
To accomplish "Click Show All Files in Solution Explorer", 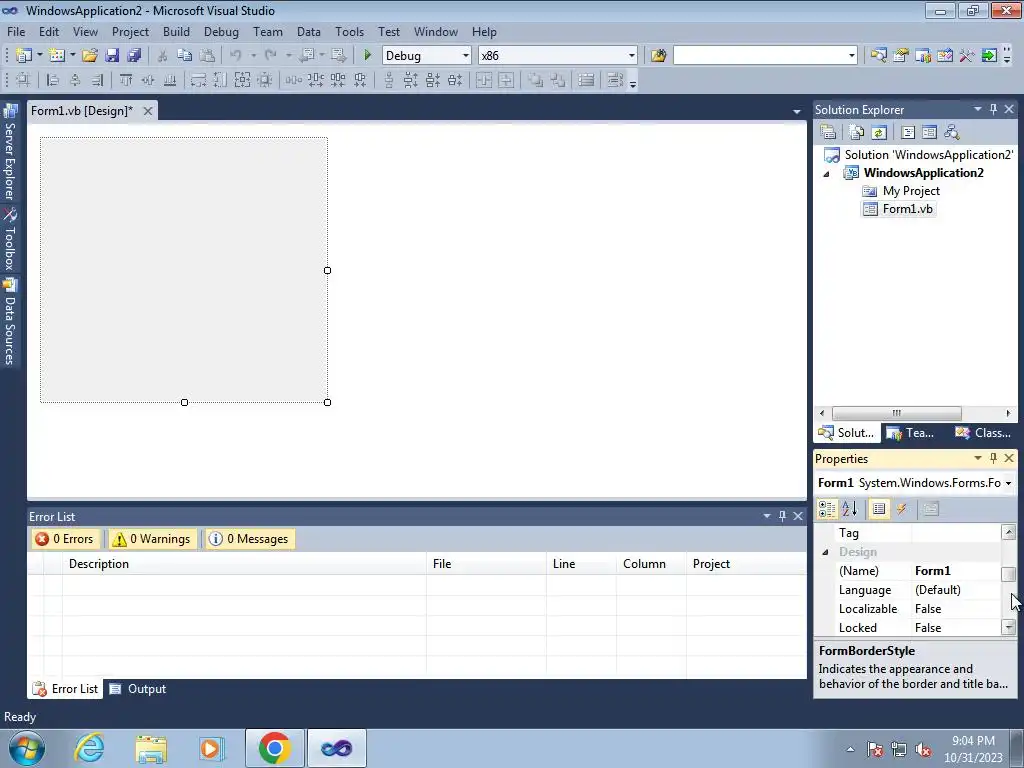I will click(857, 133).
